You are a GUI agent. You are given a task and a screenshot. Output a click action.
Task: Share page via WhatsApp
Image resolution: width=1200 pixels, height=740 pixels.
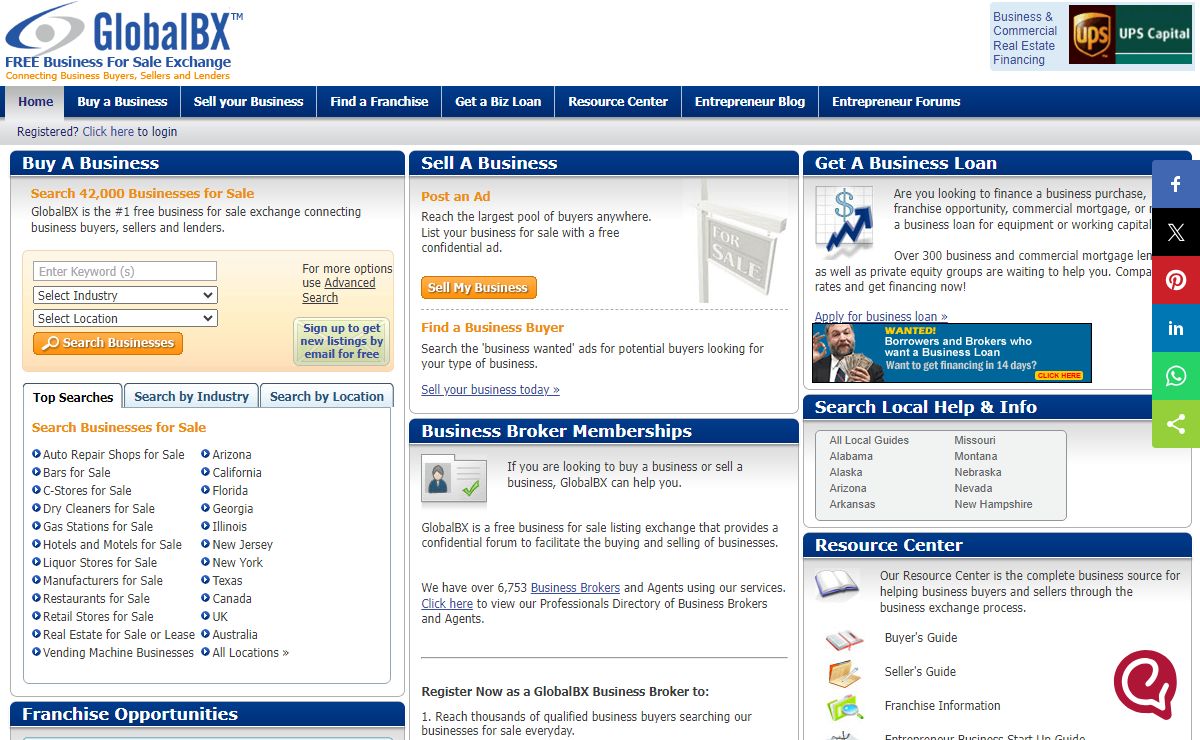[1176, 376]
